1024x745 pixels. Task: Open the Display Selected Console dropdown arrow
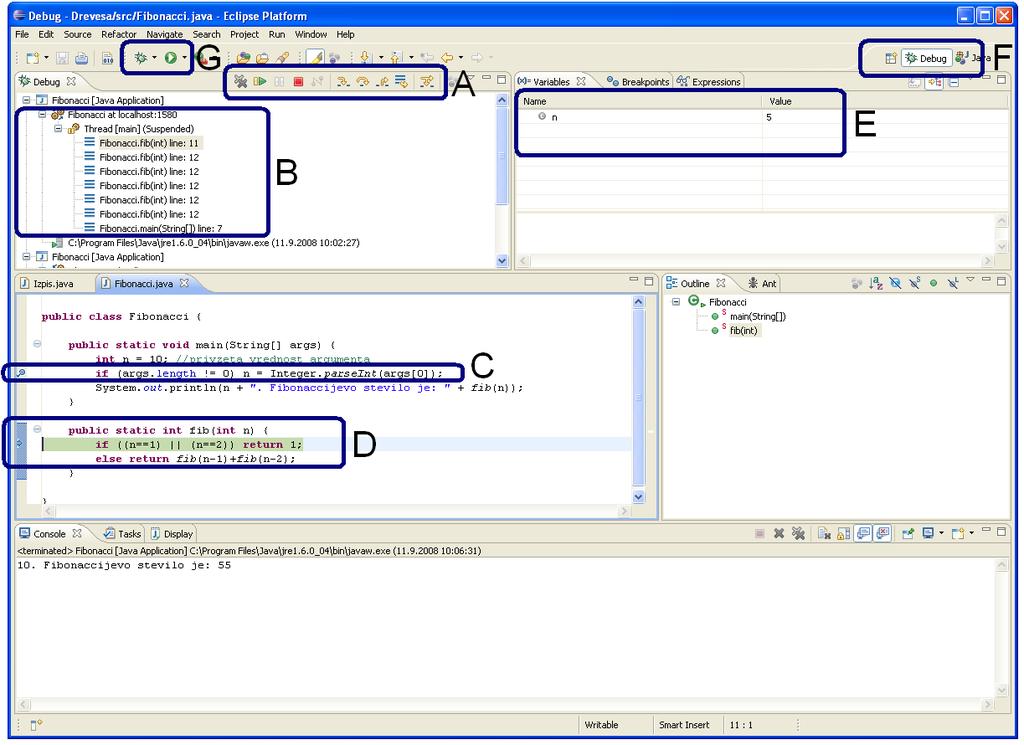(941, 533)
